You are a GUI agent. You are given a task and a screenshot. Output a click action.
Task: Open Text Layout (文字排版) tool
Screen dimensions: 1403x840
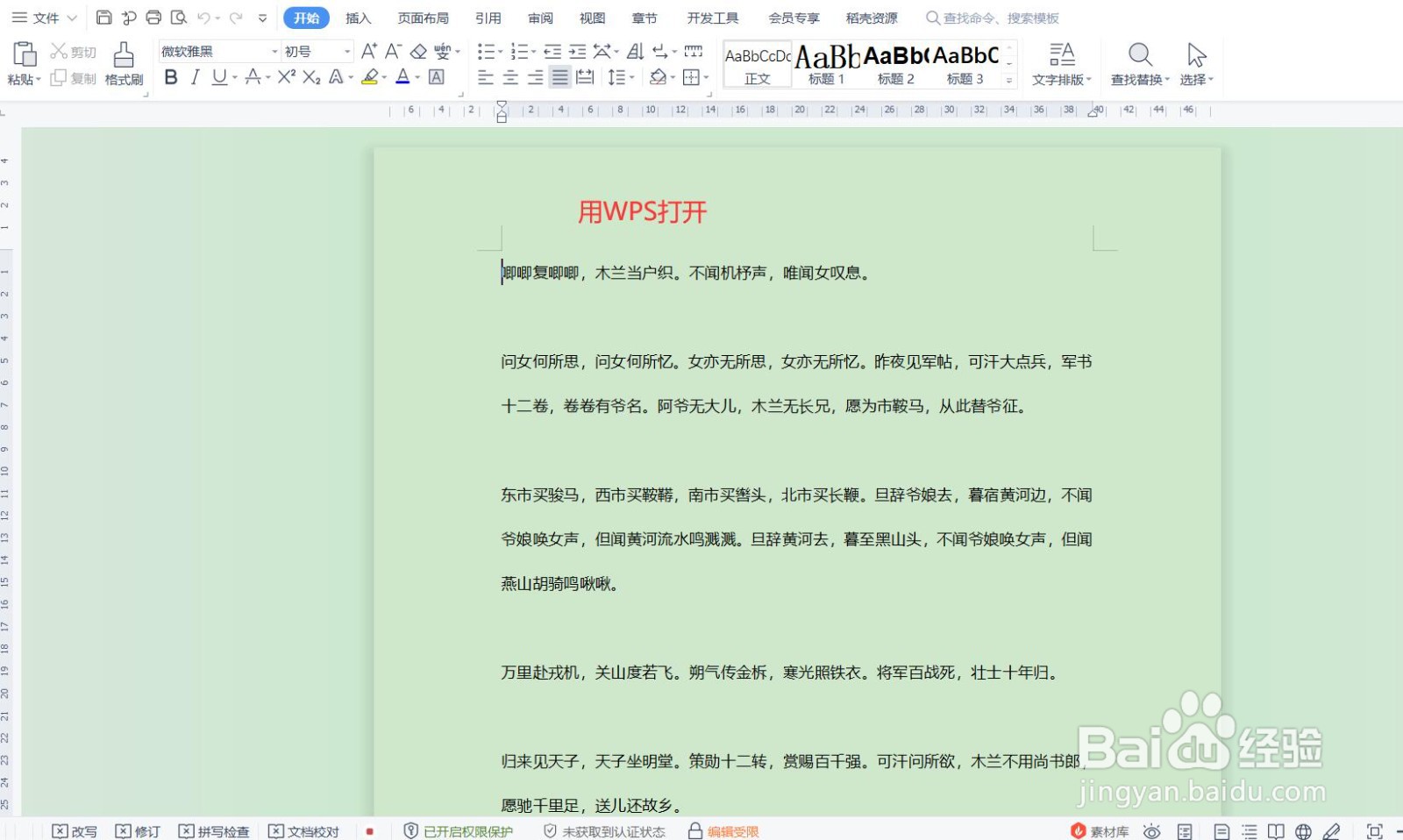tap(1062, 64)
